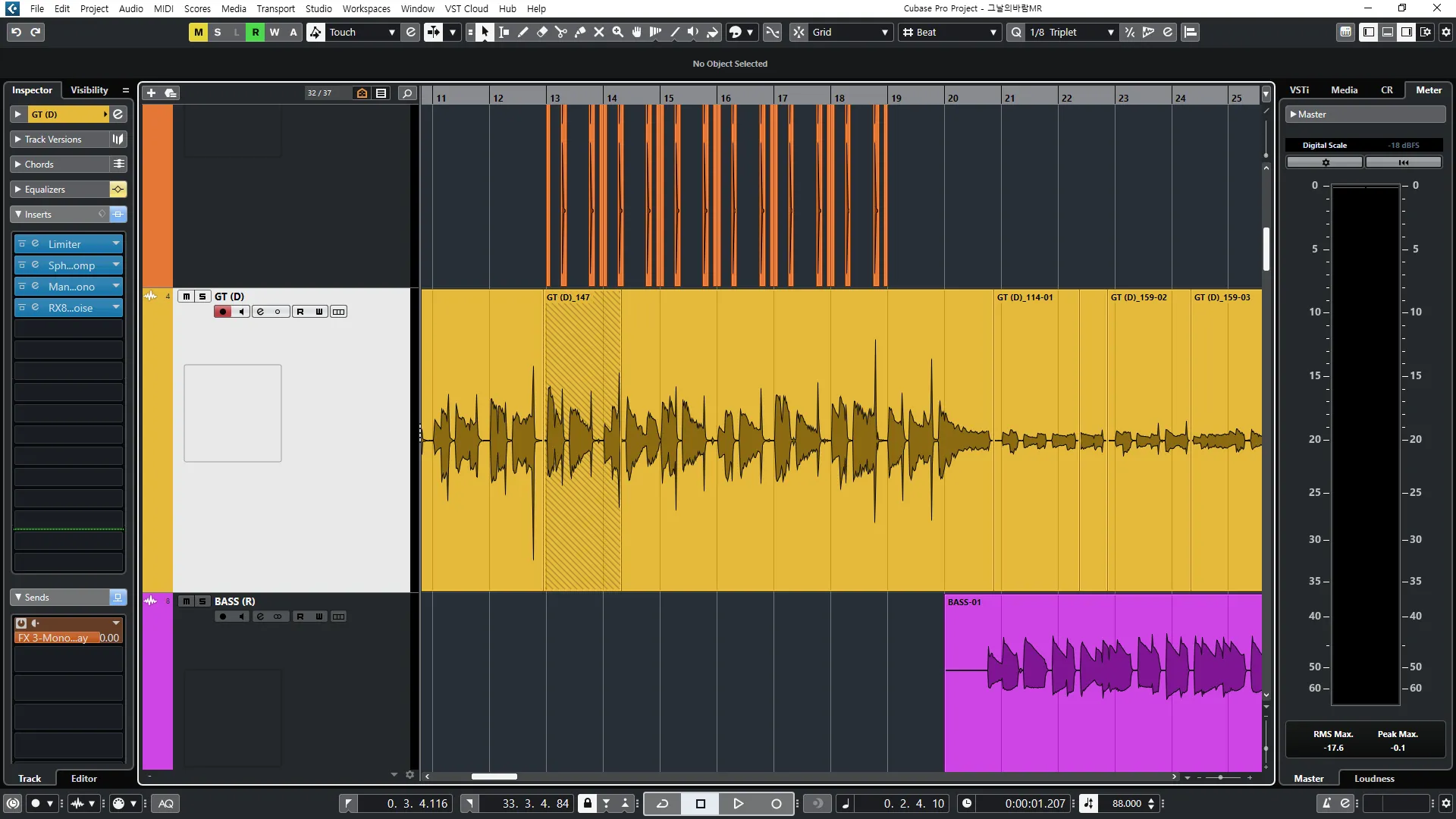Open the Beat grid type dropdown
The height and width of the screenshot is (819, 1456).
click(950, 32)
